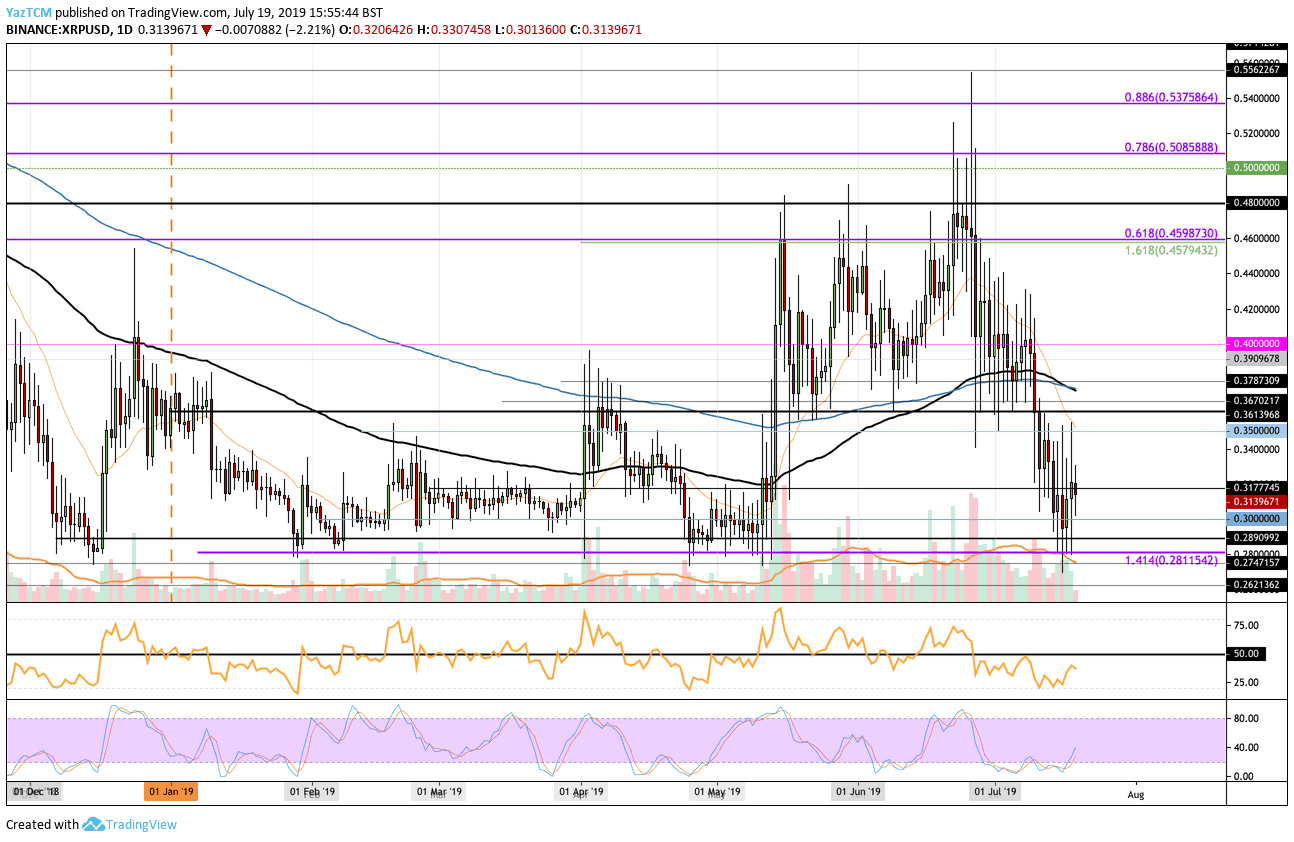
Task: Click the 0.4800000 price axis label
Action: click(x=1255, y=203)
